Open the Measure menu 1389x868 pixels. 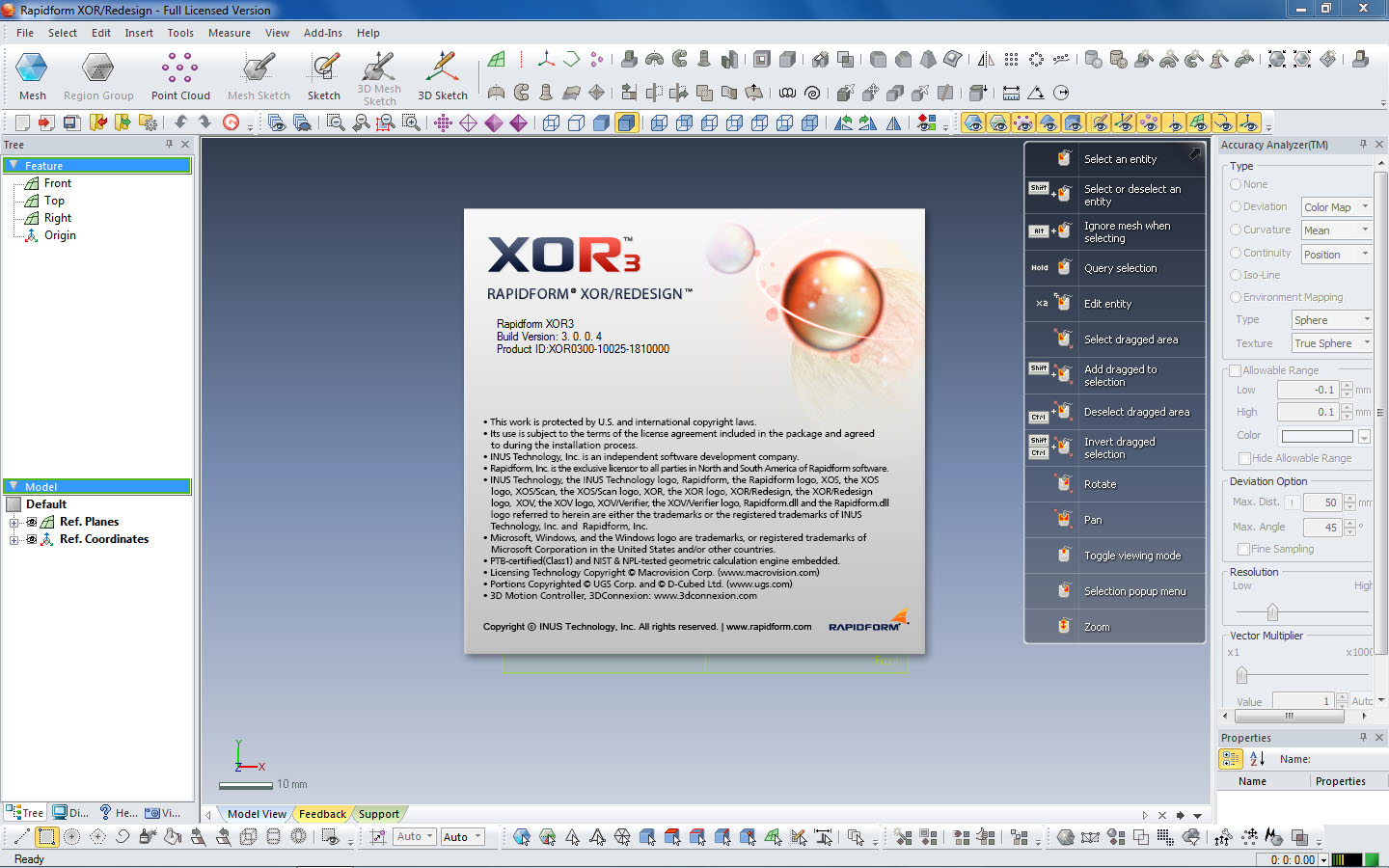230,33
